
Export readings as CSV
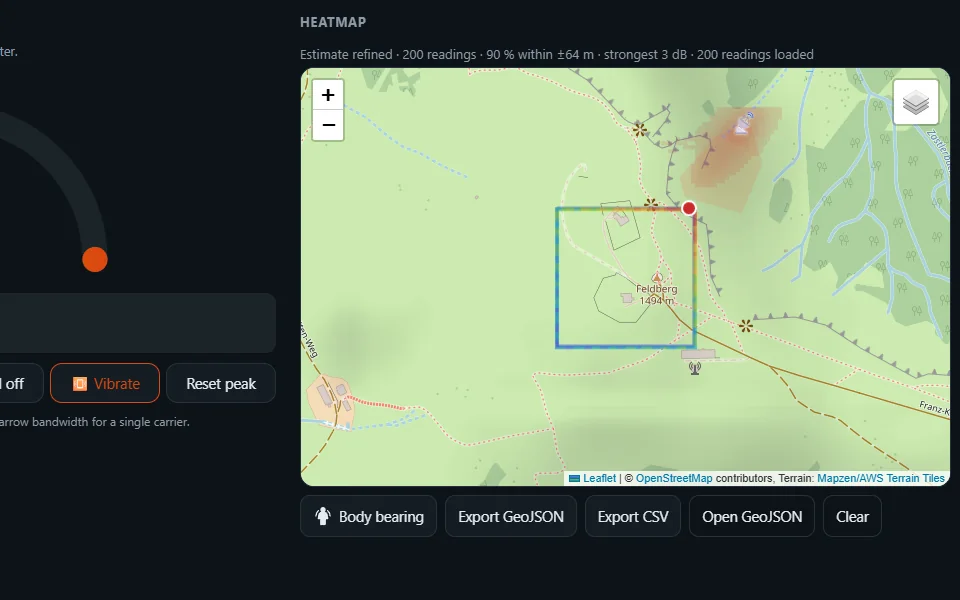632,516
